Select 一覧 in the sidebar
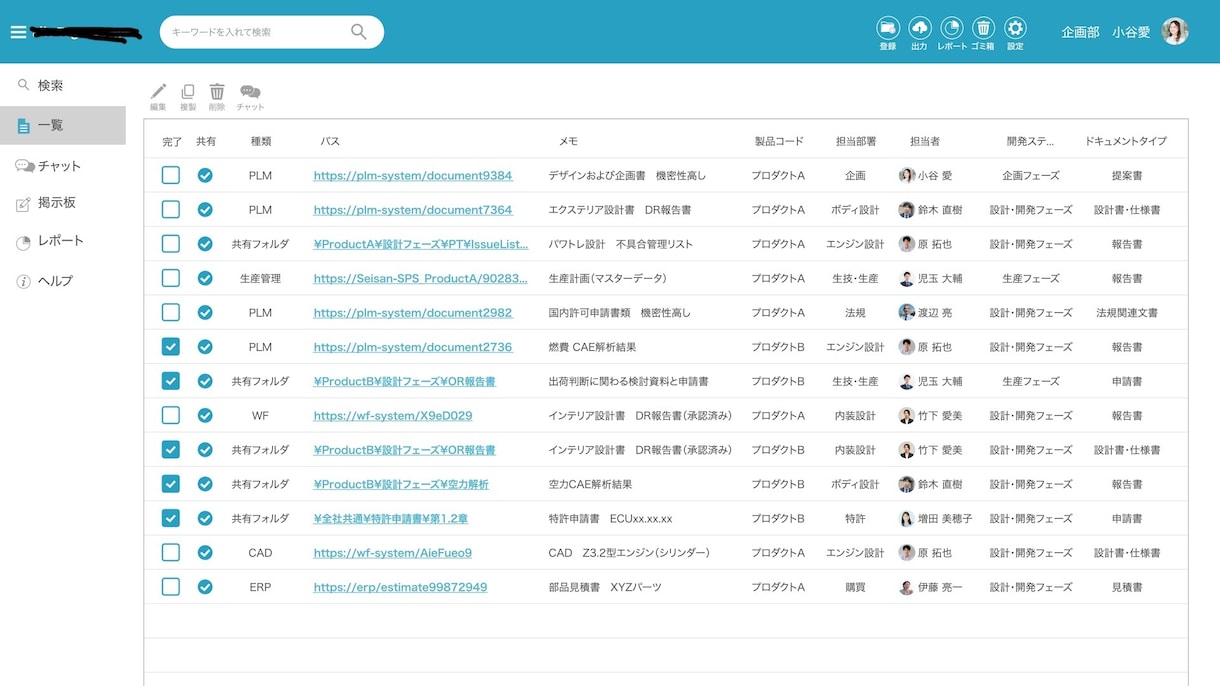Image resolution: width=1220 pixels, height=686 pixels. [63, 125]
